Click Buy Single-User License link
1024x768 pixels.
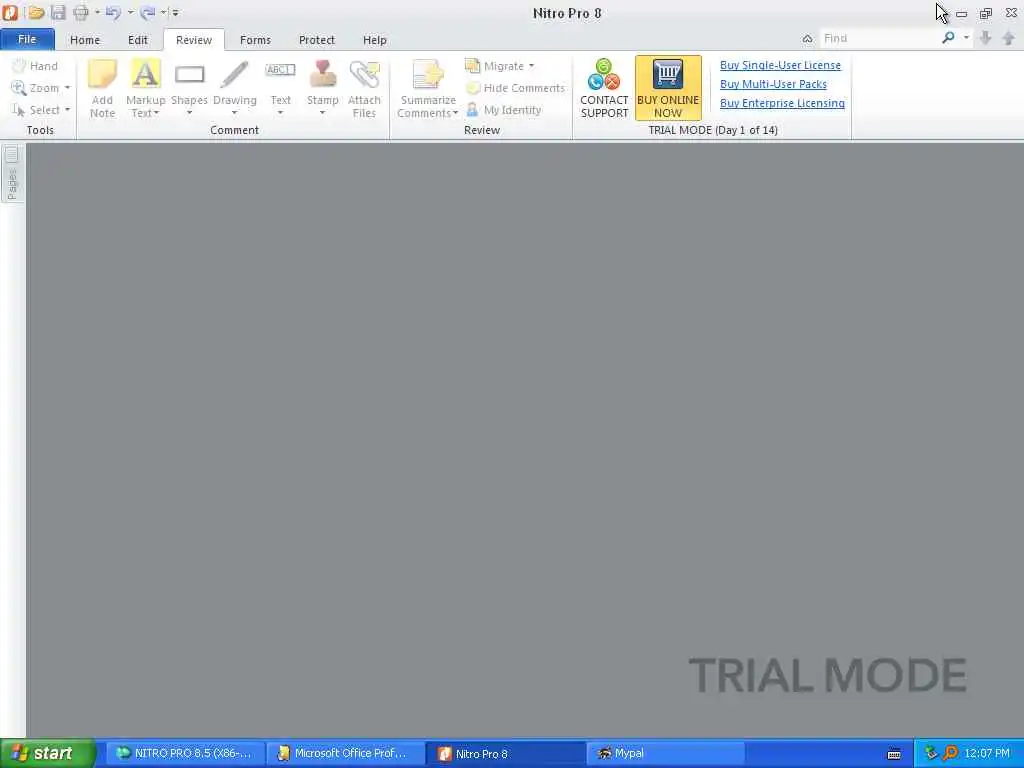pyautogui.click(x=780, y=65)
